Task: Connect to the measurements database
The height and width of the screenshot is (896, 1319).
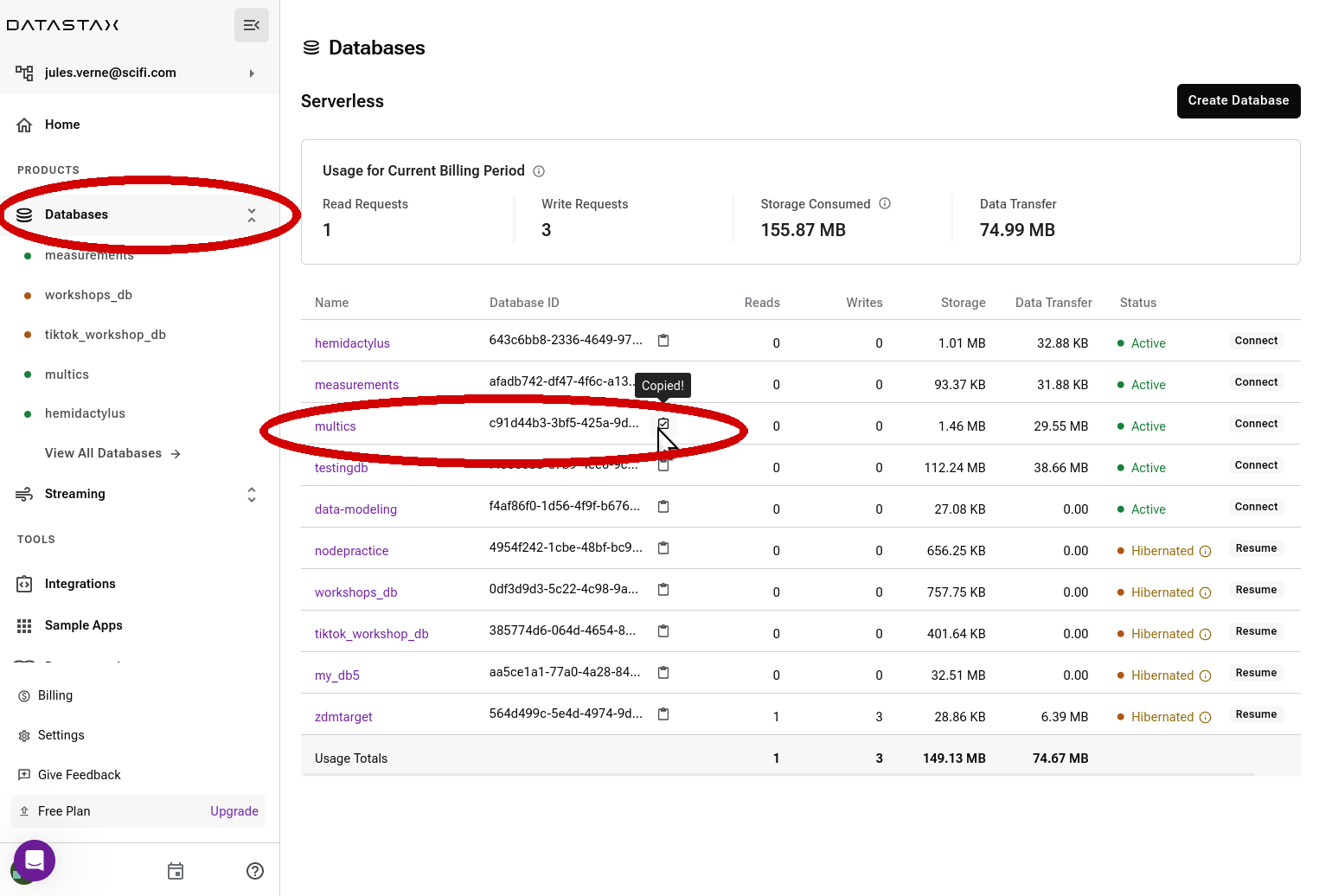Action: click(x=1256, y=382)
